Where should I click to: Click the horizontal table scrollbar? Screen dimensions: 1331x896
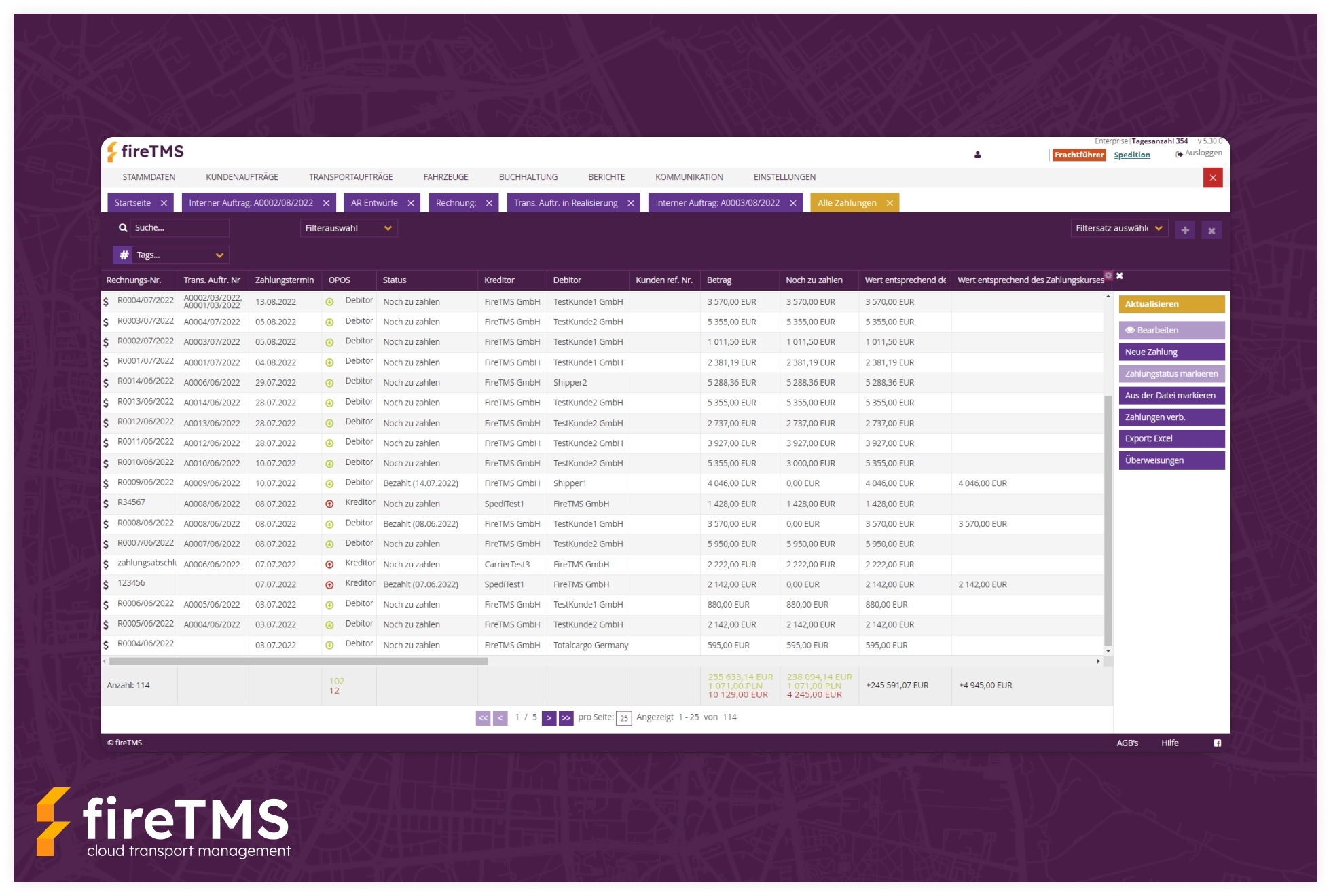299,661
